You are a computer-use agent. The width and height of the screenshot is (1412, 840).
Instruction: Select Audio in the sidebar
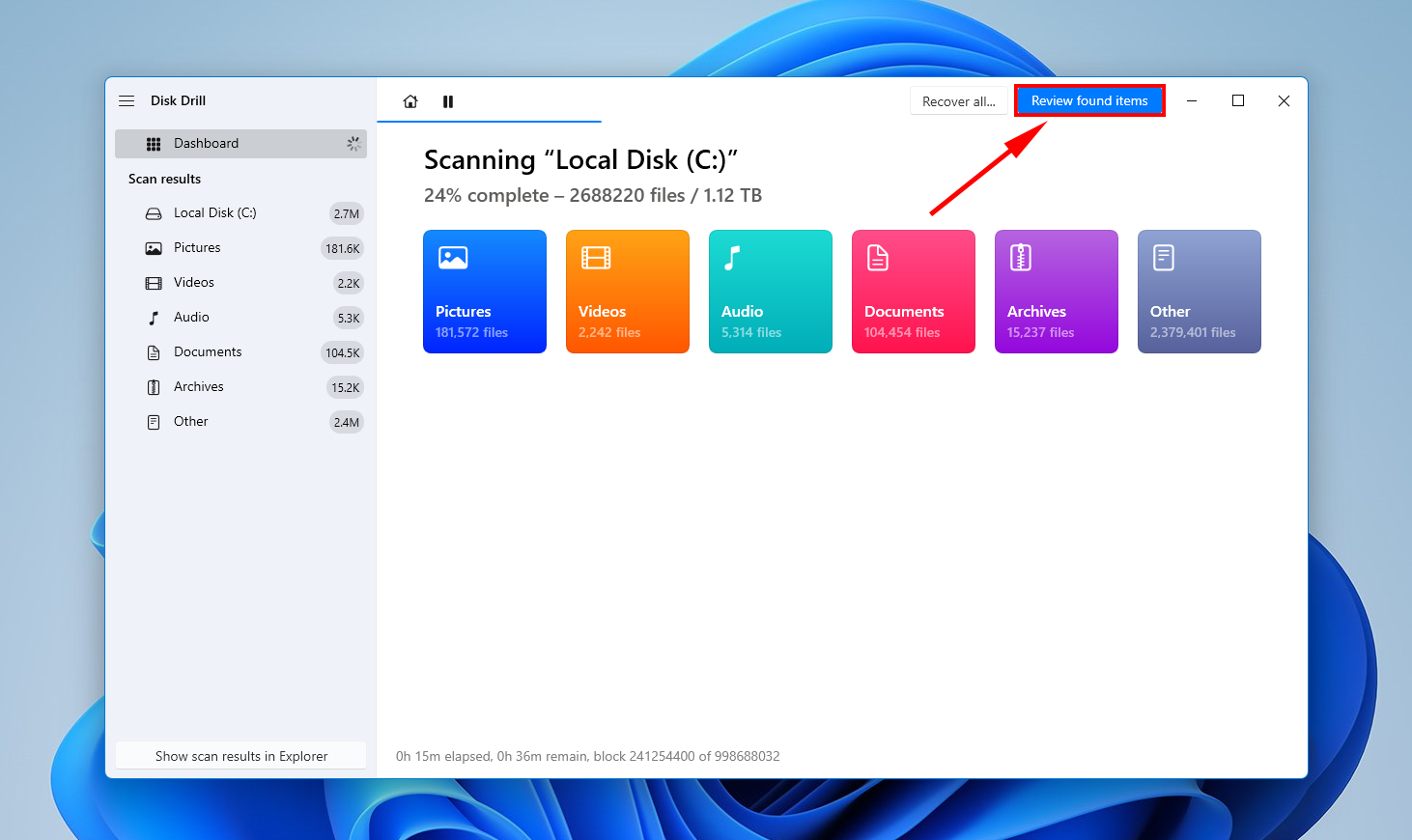tap(240, 318)
